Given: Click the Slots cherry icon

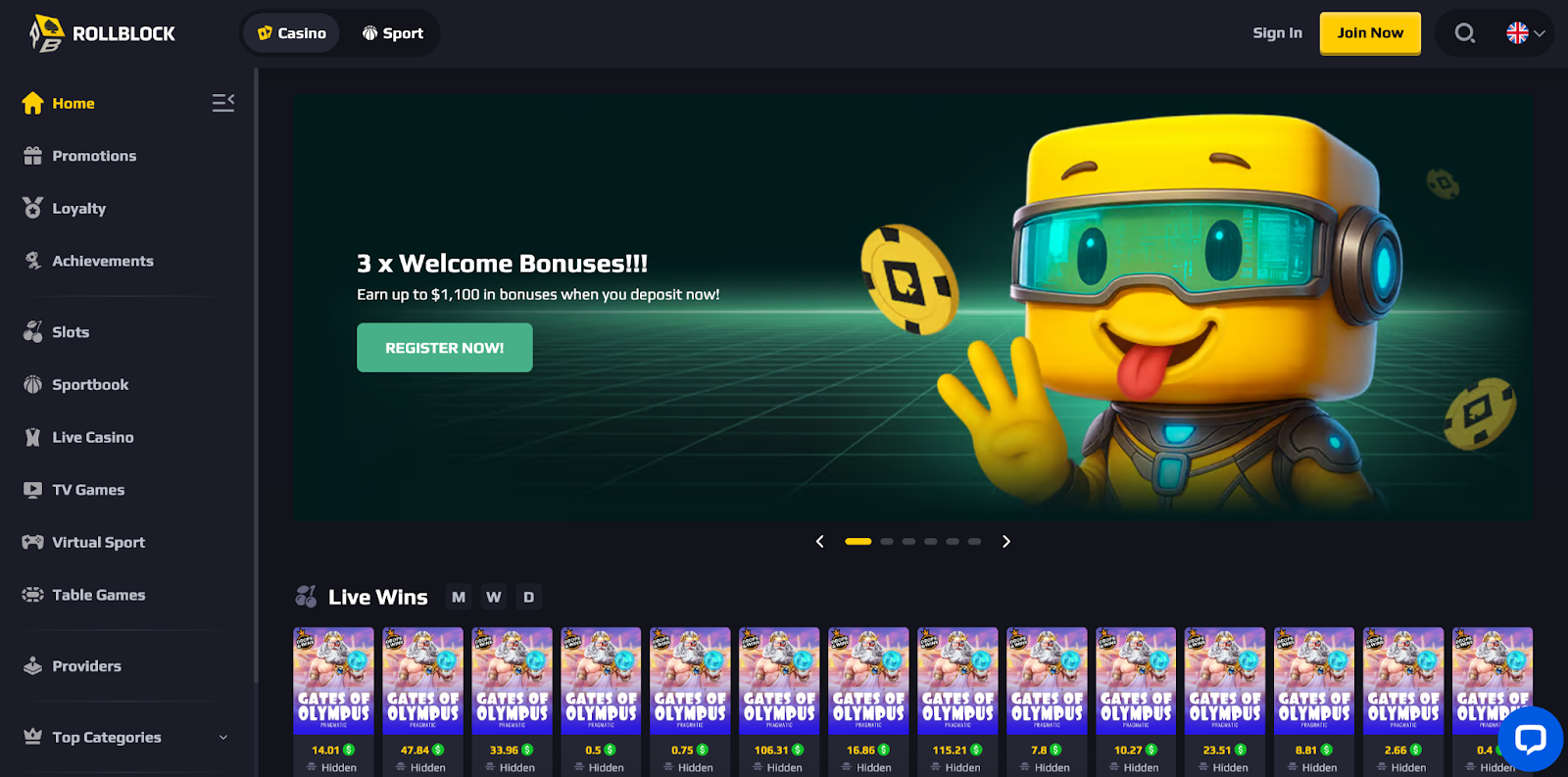Looking at the screenshot, I should point(33,331).
